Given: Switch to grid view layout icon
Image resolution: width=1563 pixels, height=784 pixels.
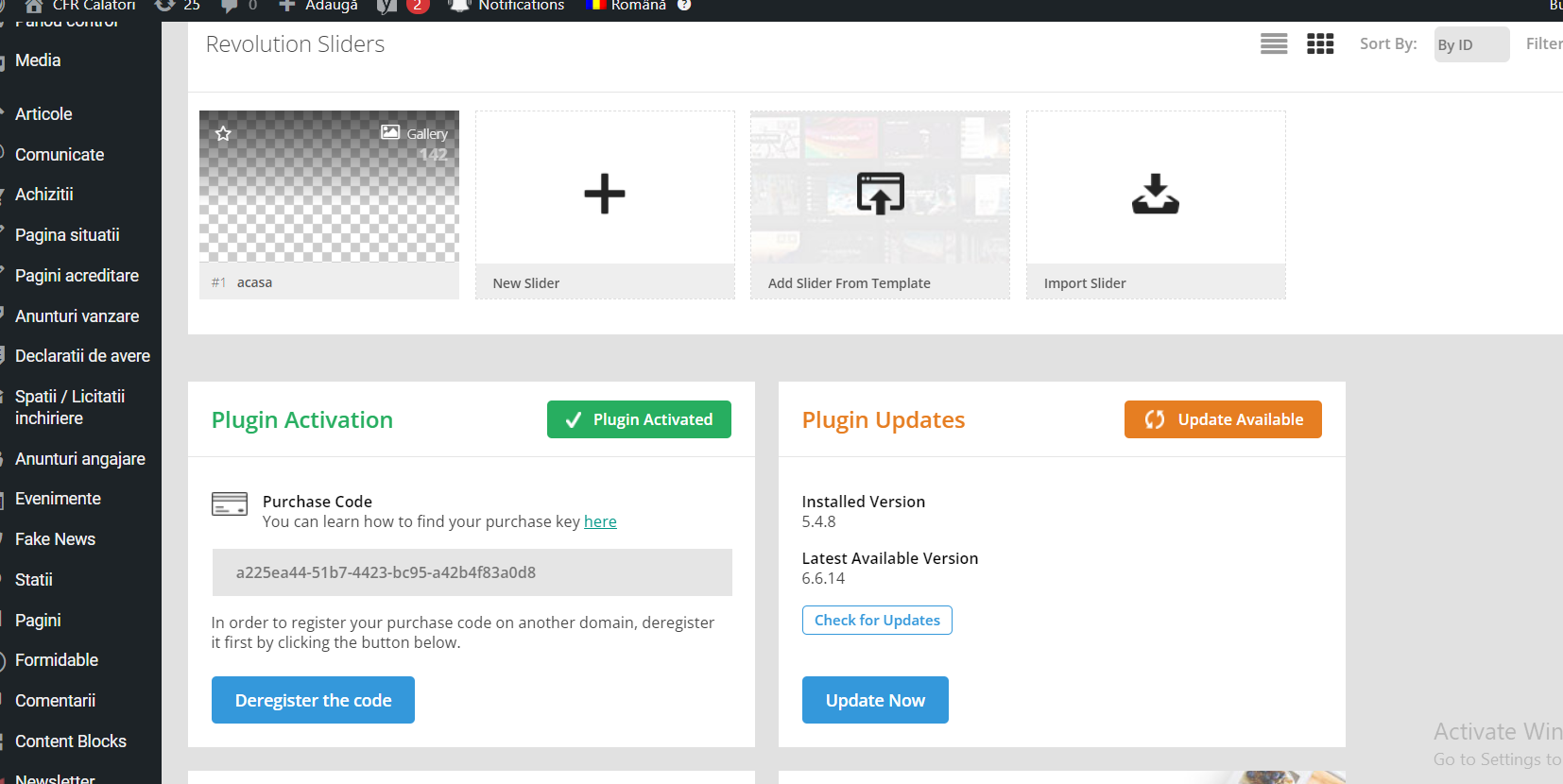Looking at the screenshot, I should click(1319, 44).
